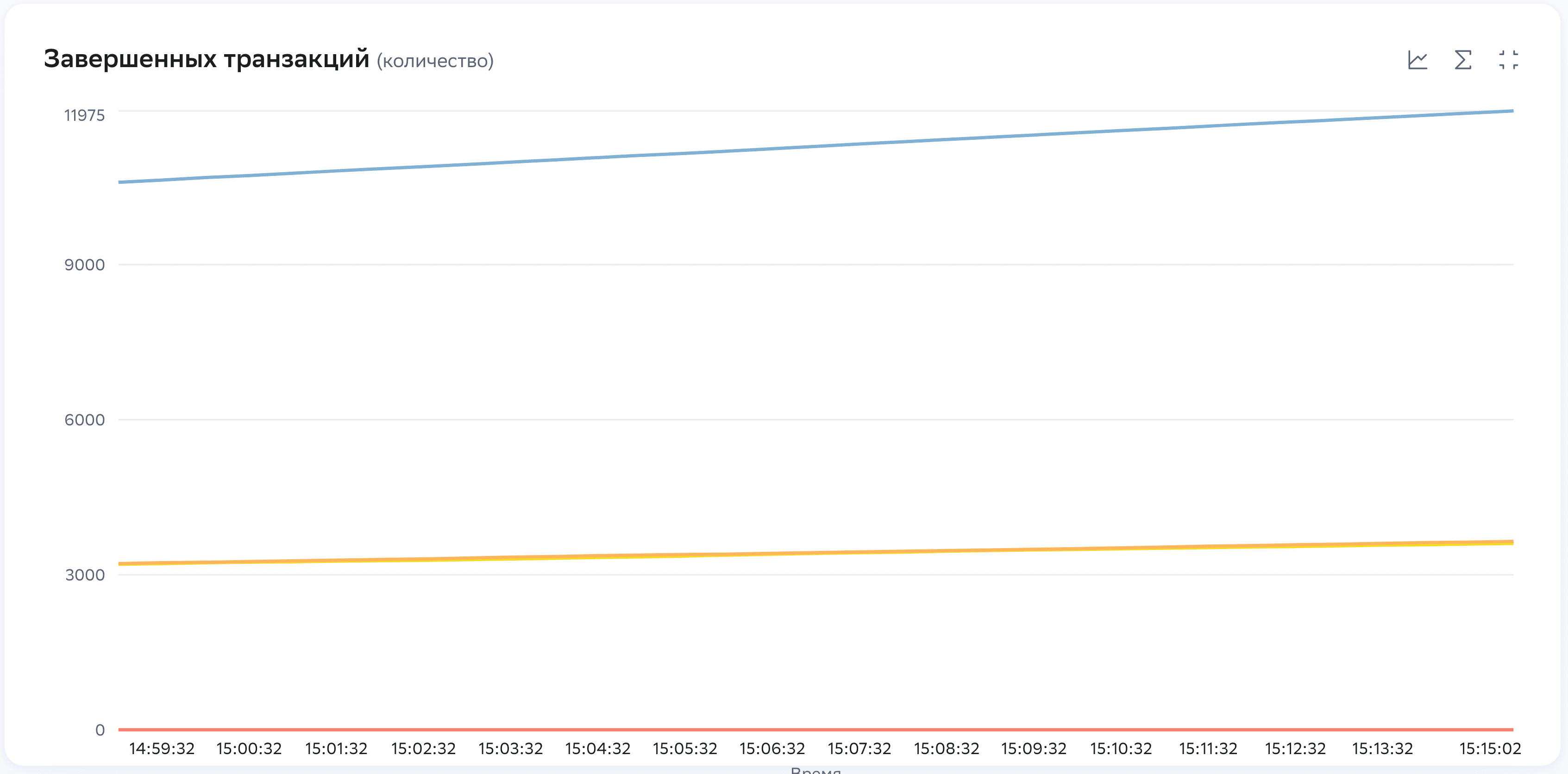Click the red line at zero

click(815, 729)
